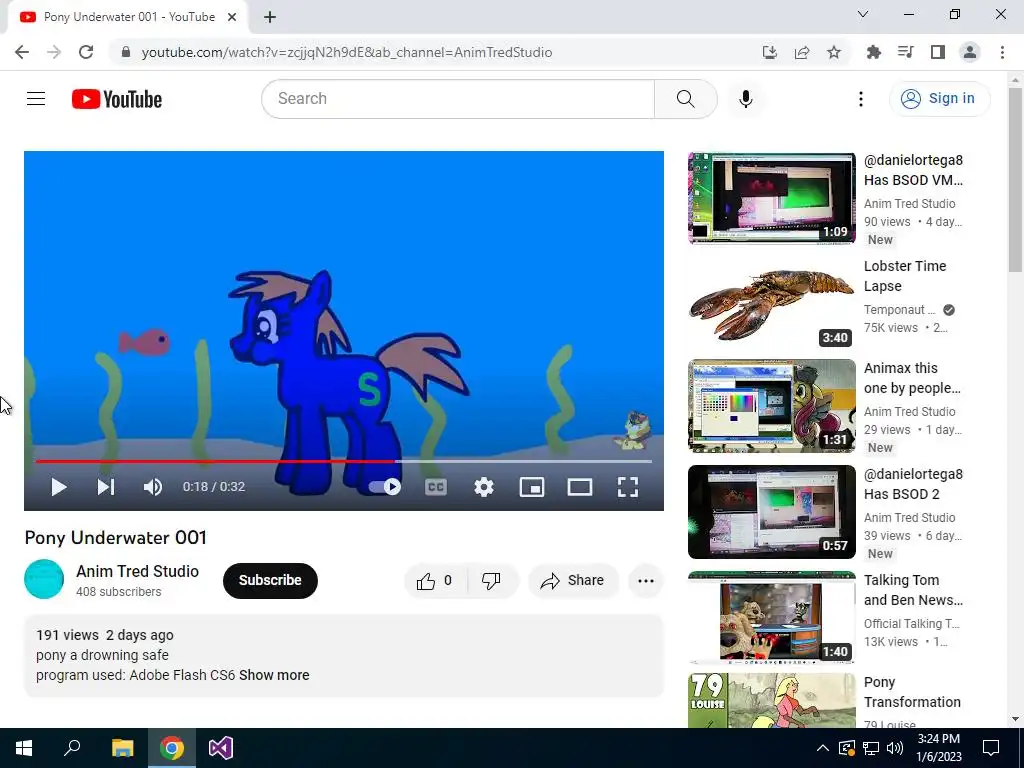Open the media control icon in Chrome toolbar

(x=905, y=52)
